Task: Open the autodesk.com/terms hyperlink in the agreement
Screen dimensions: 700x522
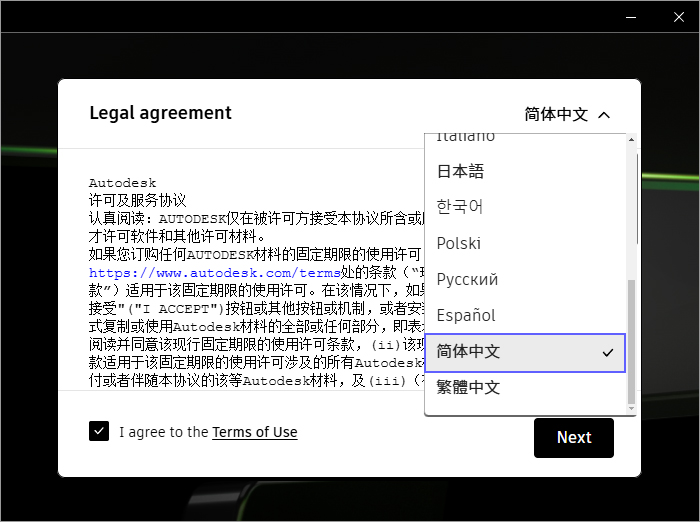Action: point(215,273)
